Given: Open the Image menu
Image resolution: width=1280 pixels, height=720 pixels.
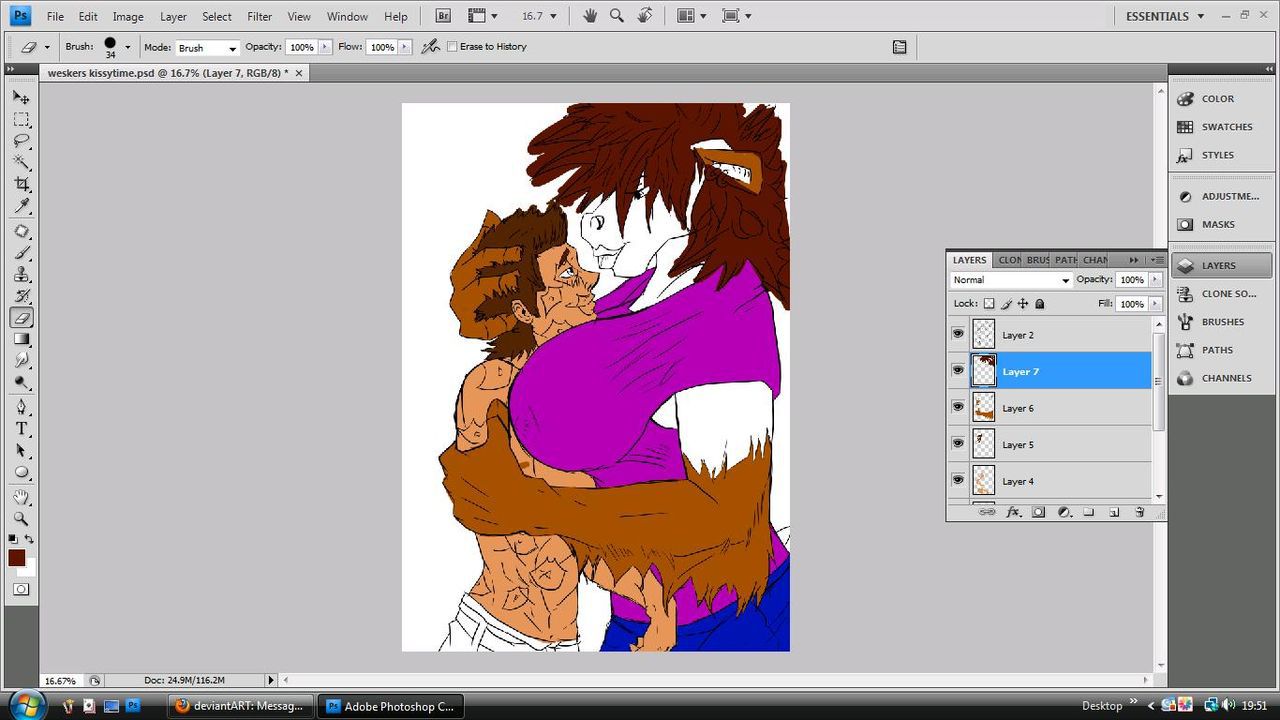Looking at the screenshot, I should [x=128, y=16].
